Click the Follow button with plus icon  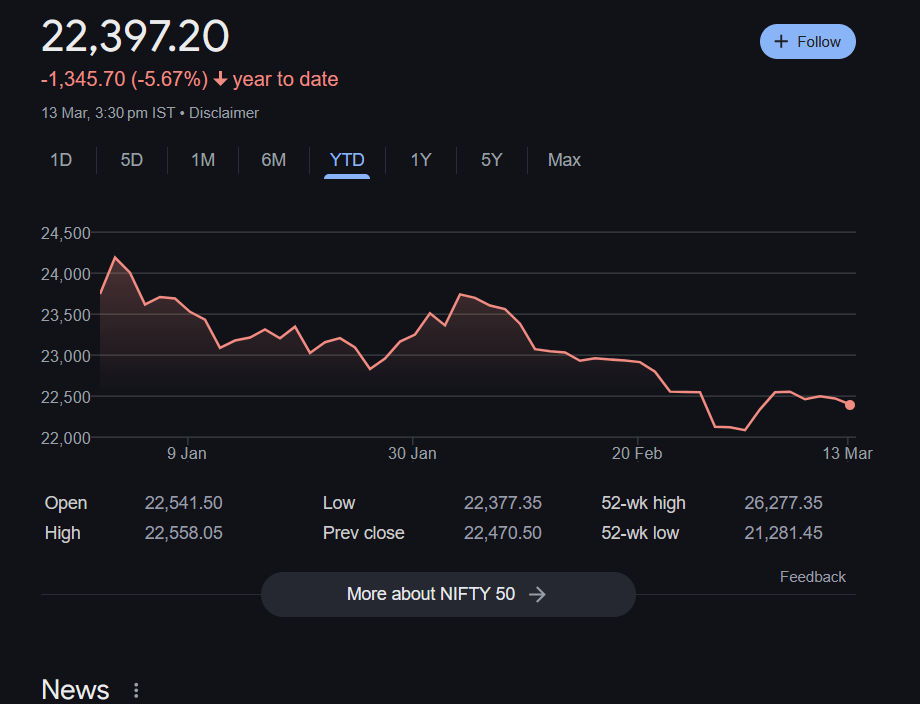pos(807,42)
